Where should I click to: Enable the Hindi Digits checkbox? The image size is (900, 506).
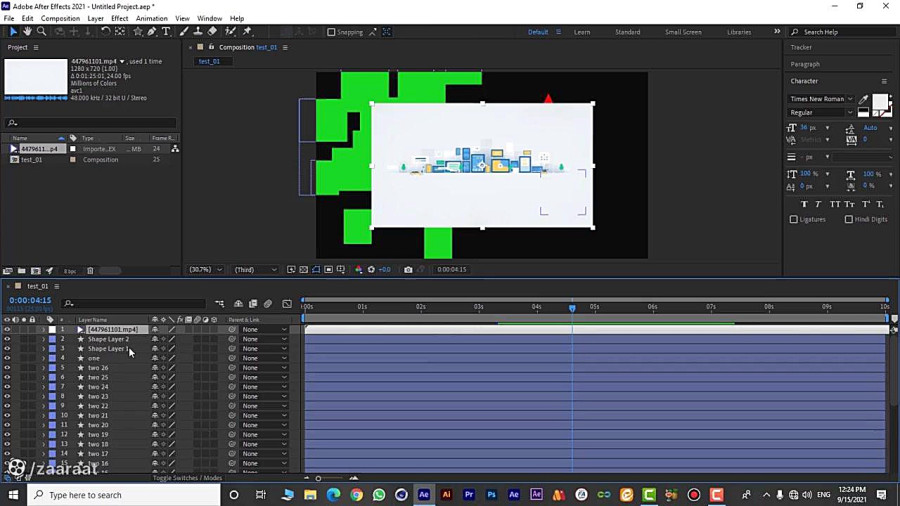tap(849, 219)
